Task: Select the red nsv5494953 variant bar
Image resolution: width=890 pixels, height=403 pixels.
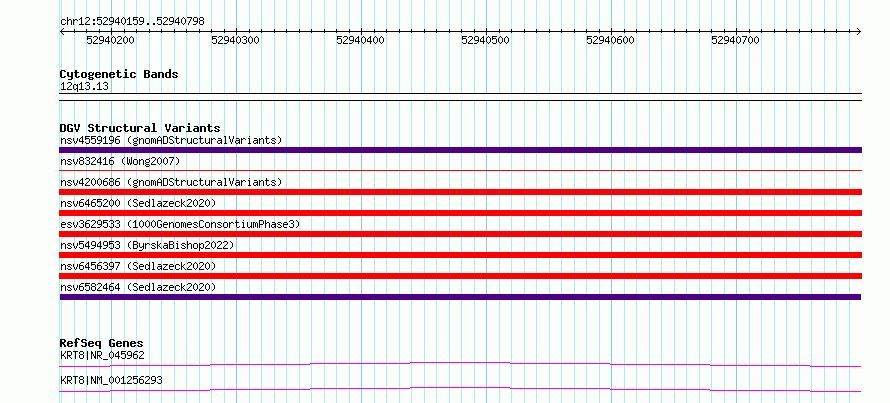Action: click(460, 255)
